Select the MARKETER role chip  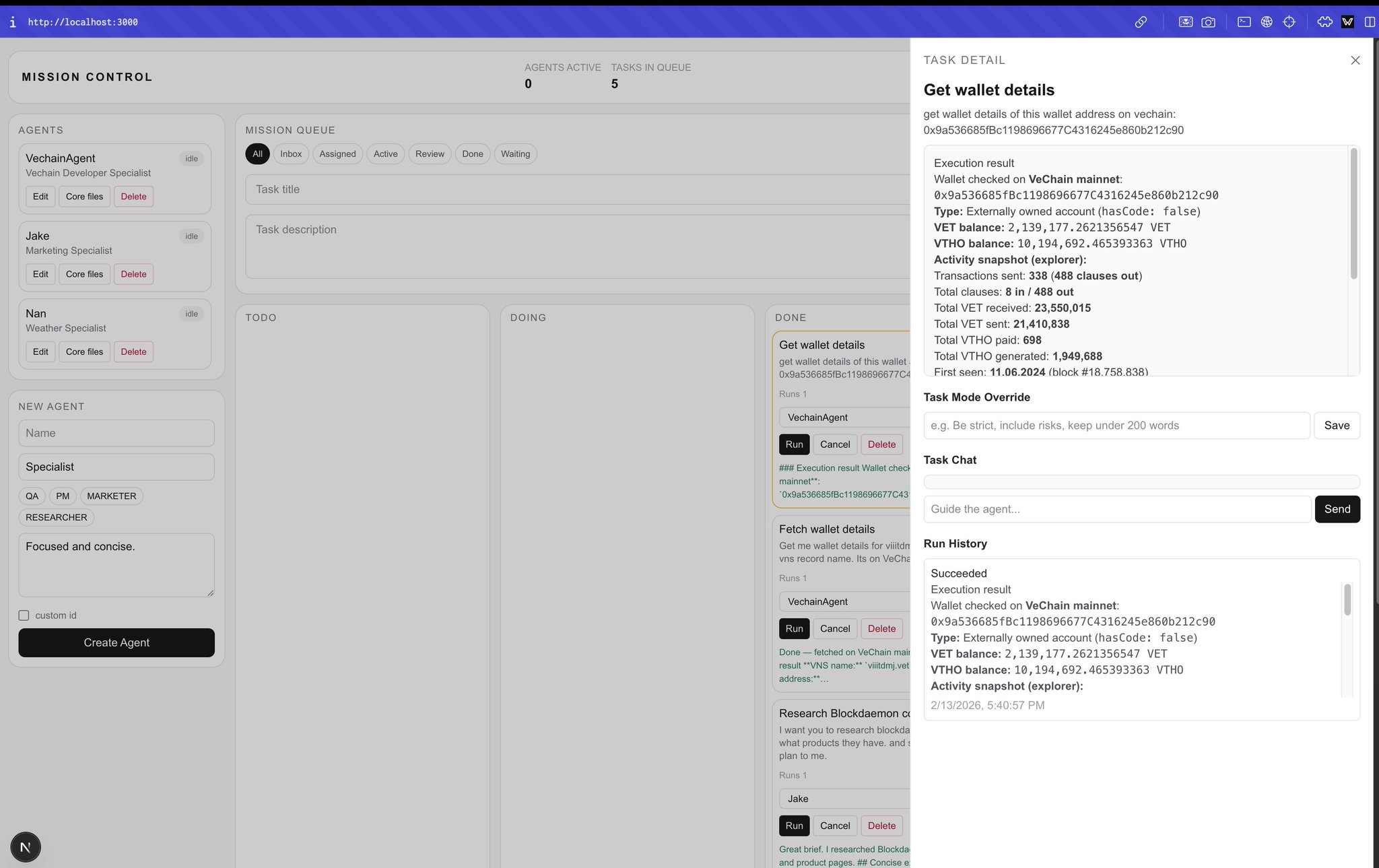111,496
